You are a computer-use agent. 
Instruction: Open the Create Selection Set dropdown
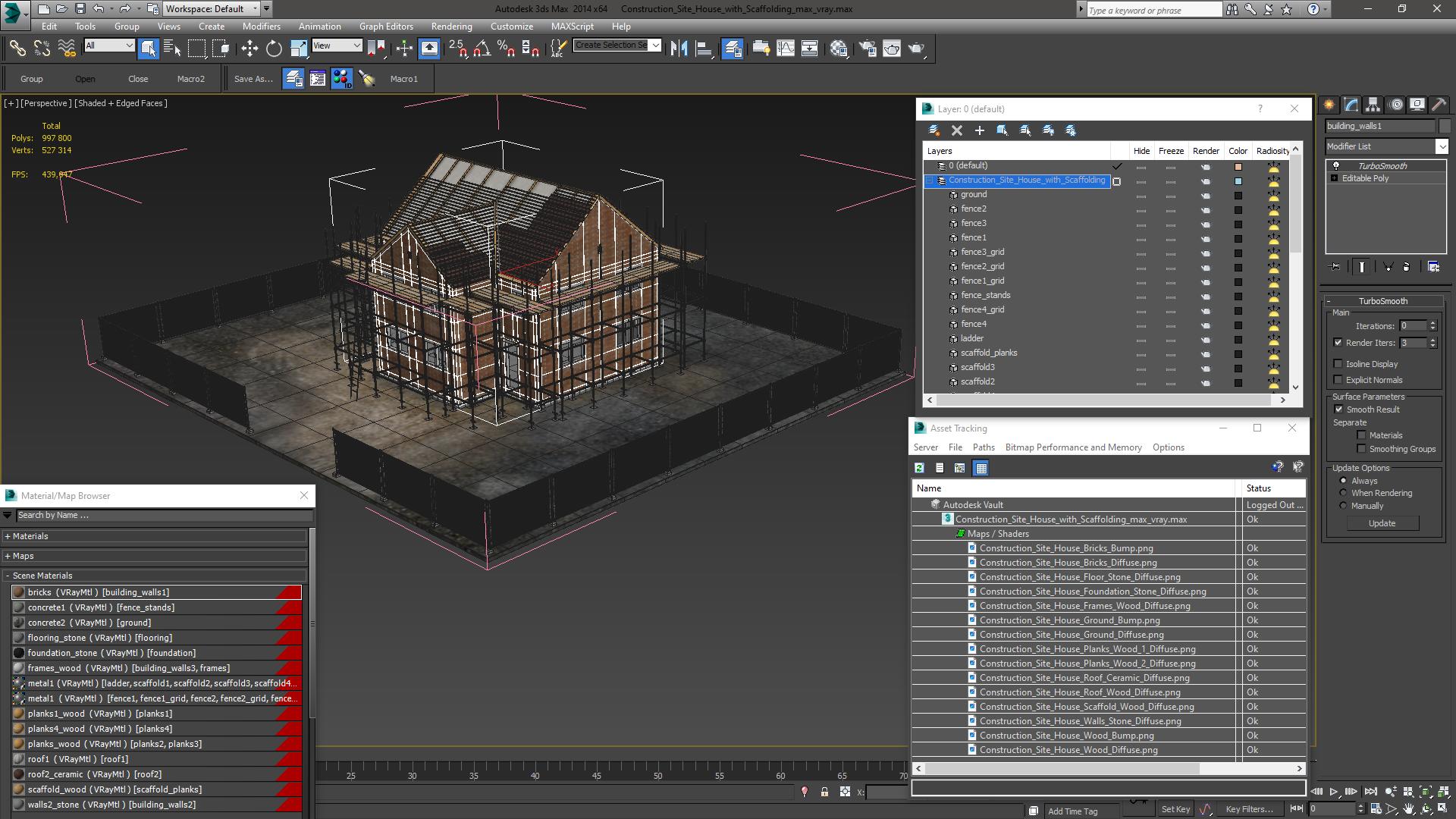[617, 45]
